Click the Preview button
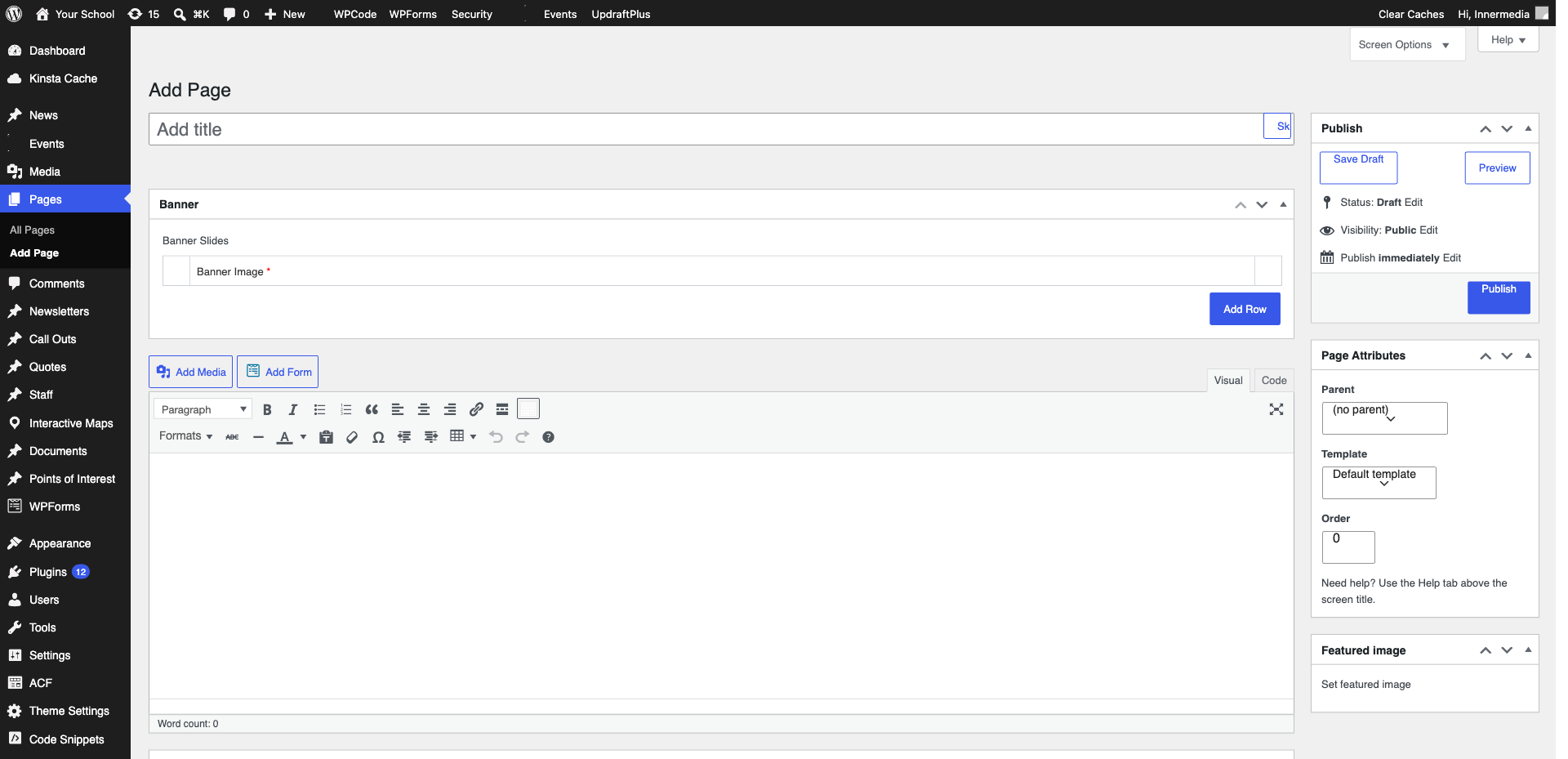Viewport: 1568px width, 759px height. click(x=1497, y=167)
